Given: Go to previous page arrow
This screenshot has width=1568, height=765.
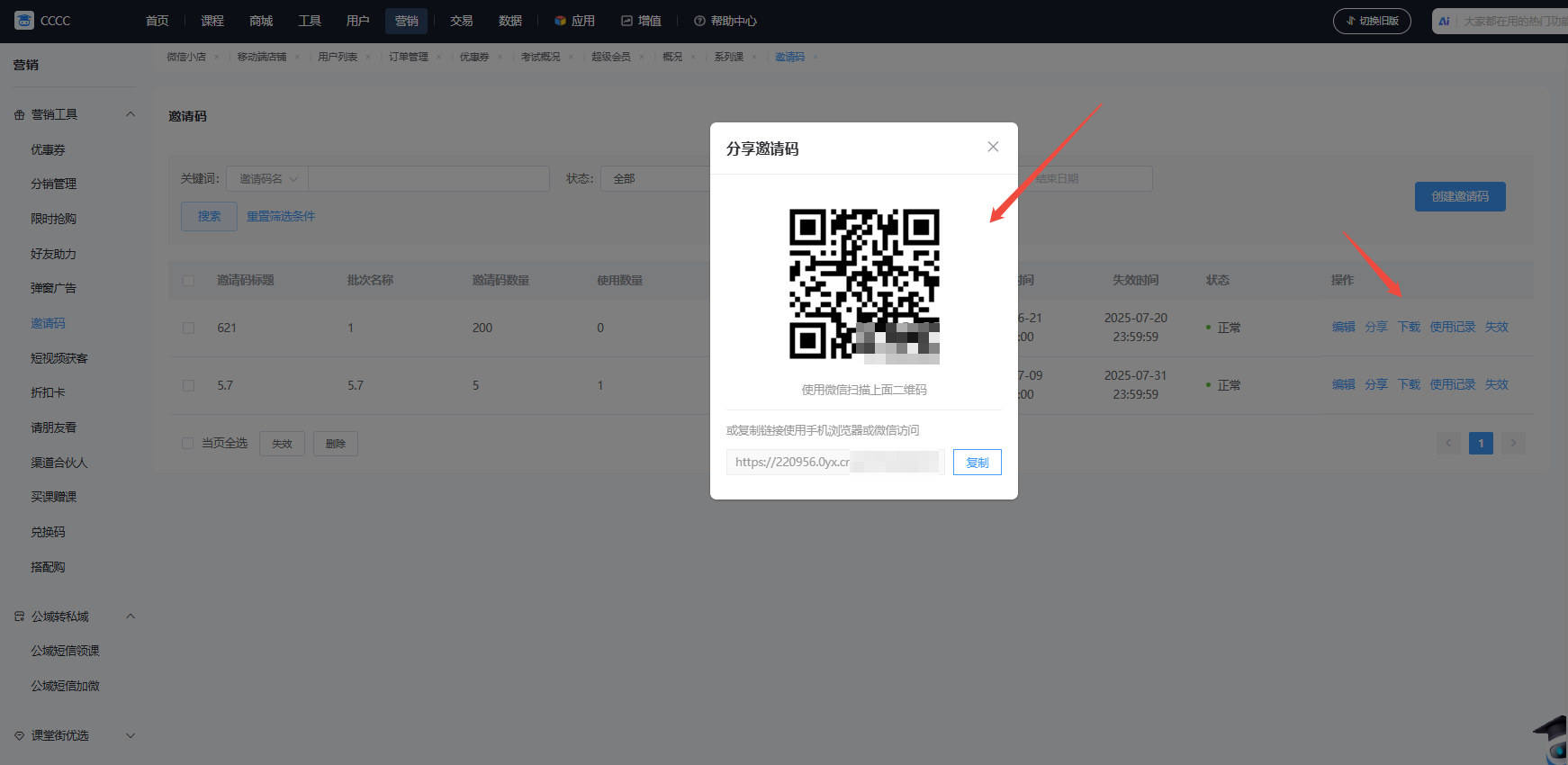Looking at the screenshot, I should pos(1448,443).
